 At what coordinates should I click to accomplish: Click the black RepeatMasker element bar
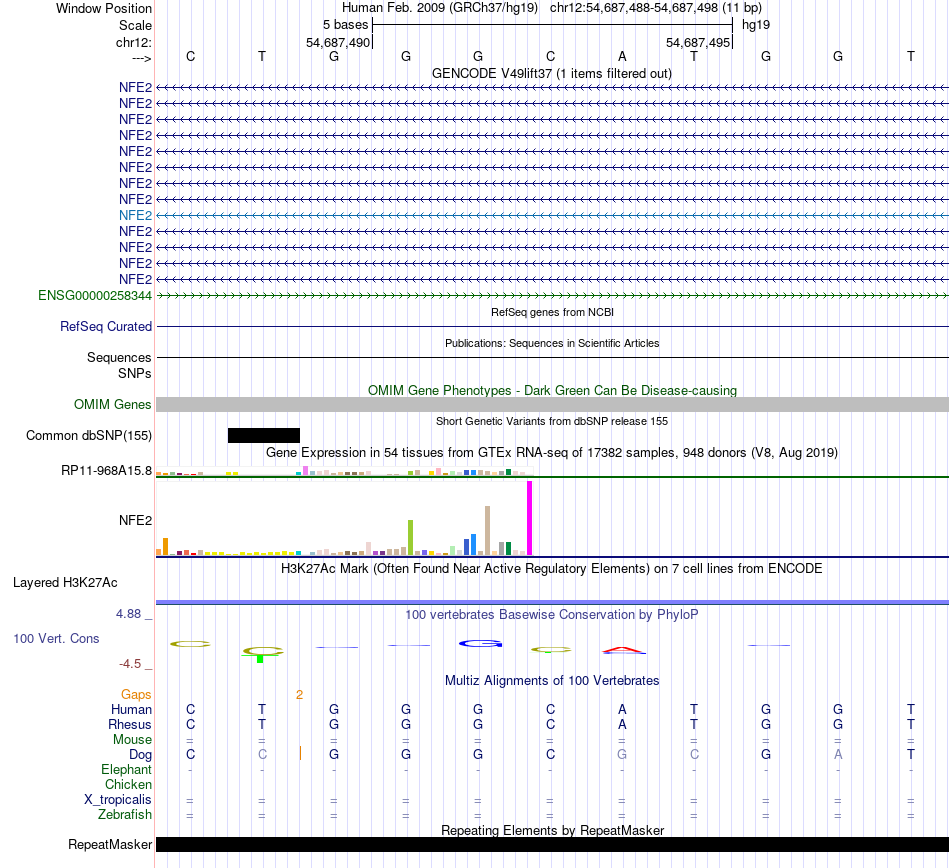(x=552, y=844)
